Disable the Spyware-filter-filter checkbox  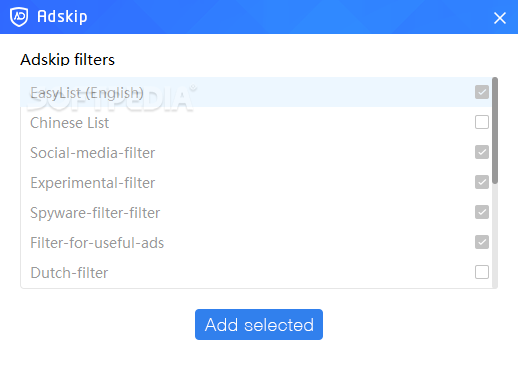pos(482,212)
